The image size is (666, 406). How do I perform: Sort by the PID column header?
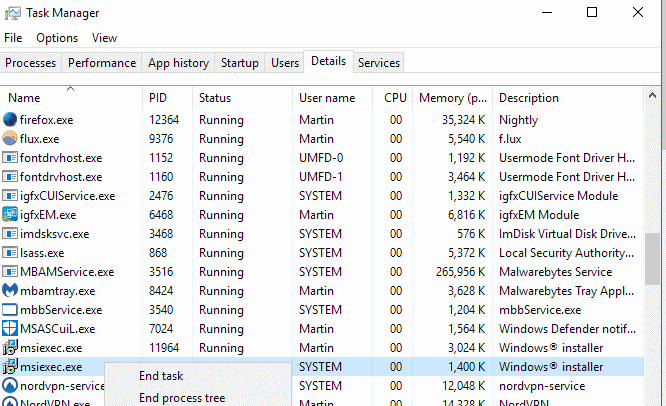pos(167,98)
